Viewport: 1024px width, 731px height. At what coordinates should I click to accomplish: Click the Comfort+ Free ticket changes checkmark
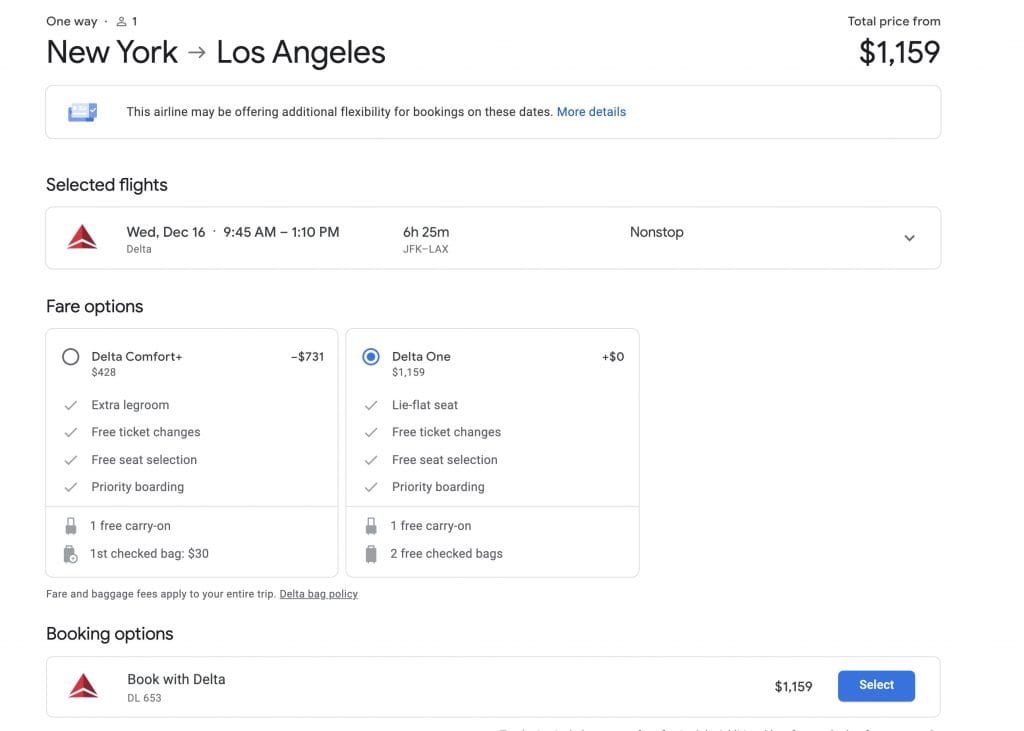[71, 432]
